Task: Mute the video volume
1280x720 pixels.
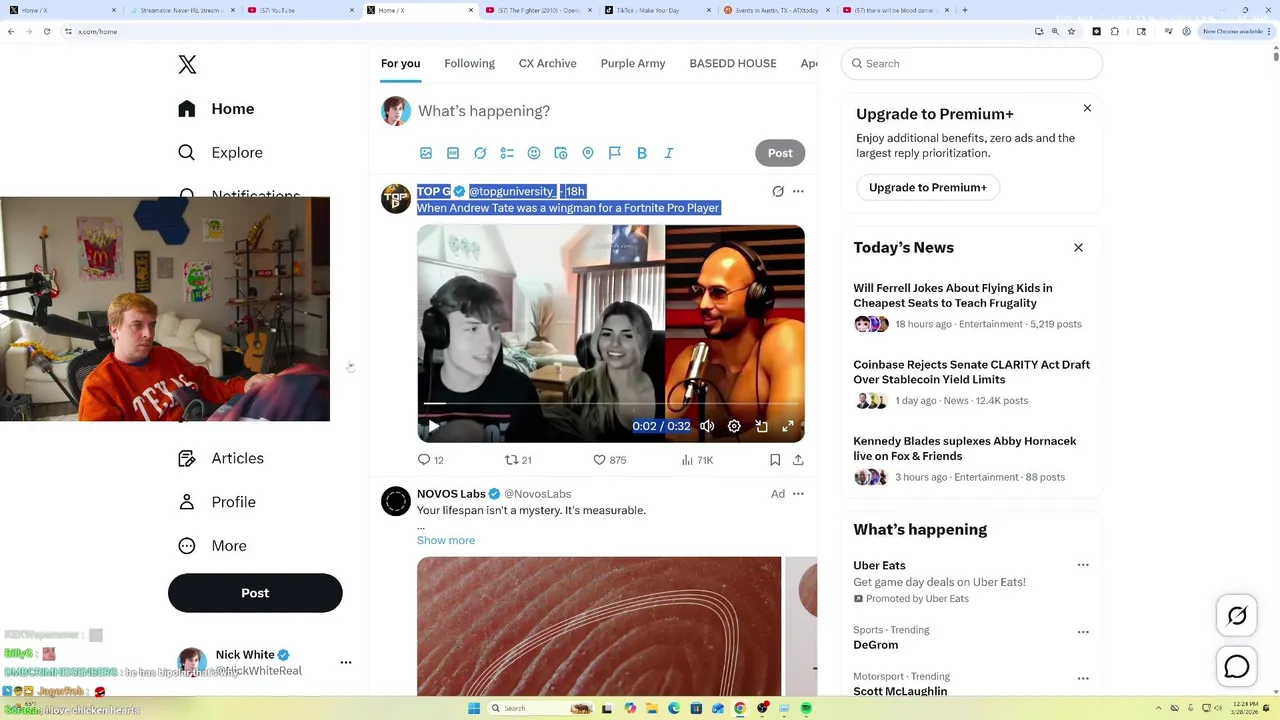Action: click(x=707, y=426)
